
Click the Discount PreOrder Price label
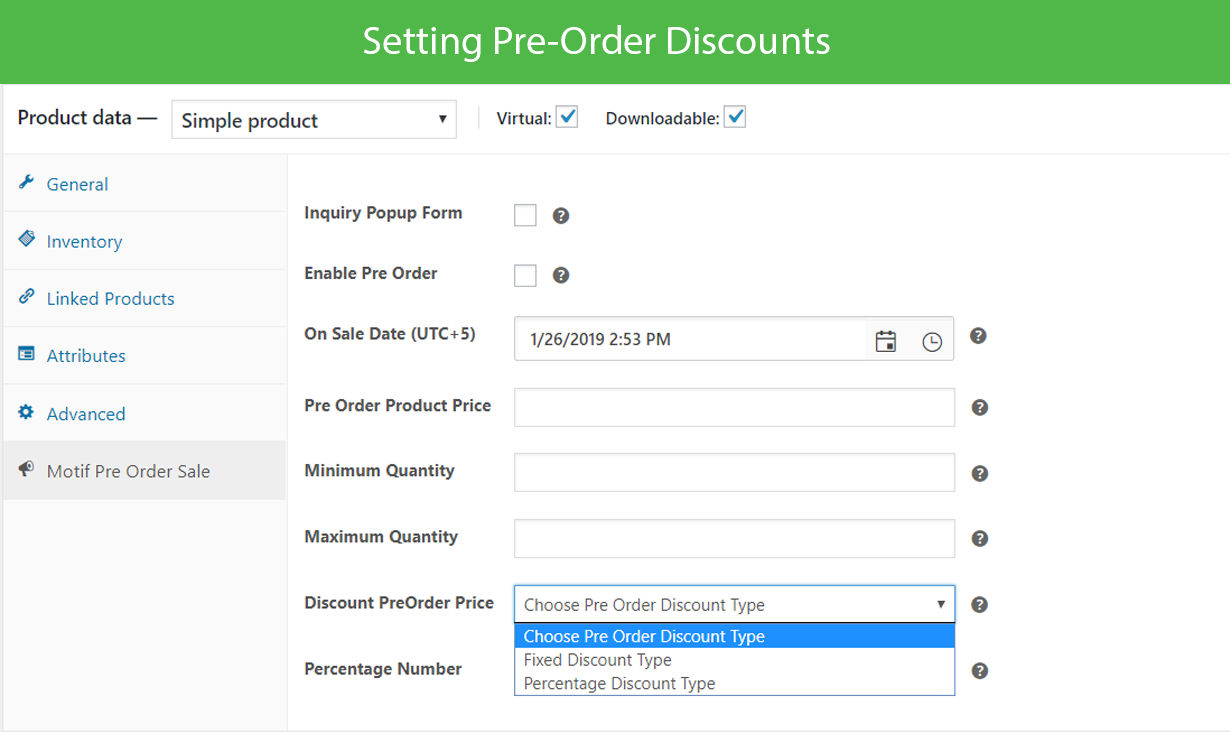pyautogui.click(x=399, y=602)
